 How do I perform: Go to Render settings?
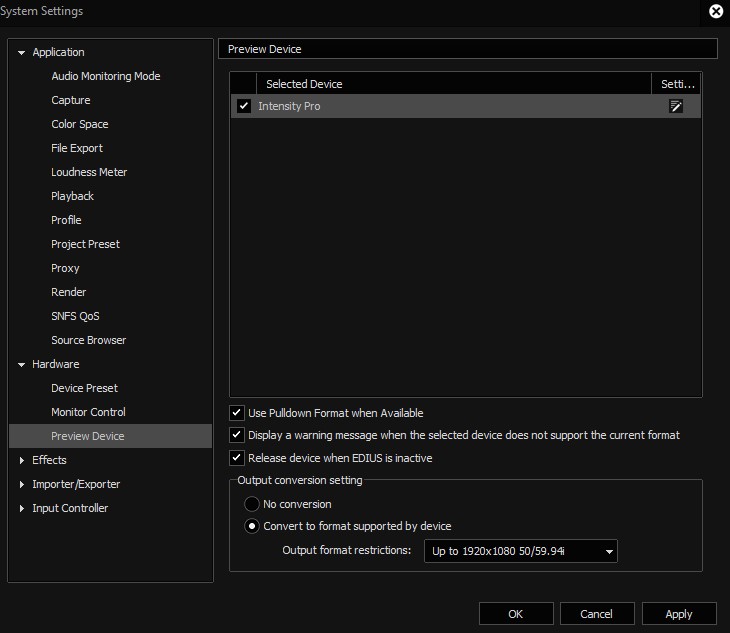68,292
